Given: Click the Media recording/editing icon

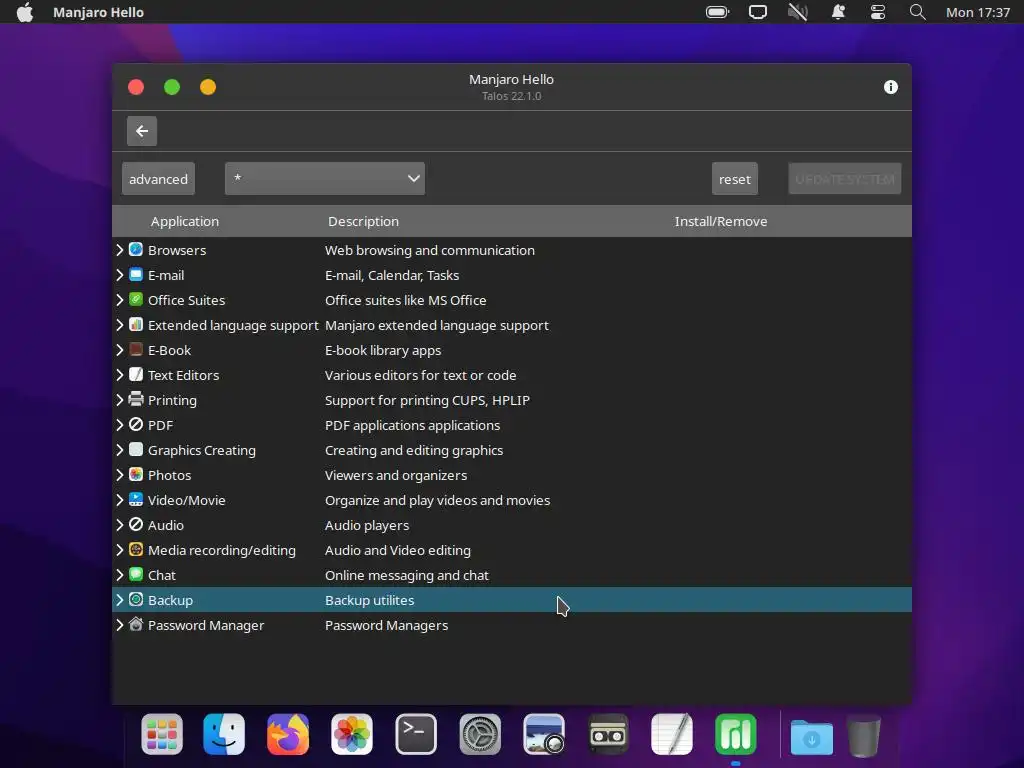Looking at the screenshot, I should [x=136, y=550].
